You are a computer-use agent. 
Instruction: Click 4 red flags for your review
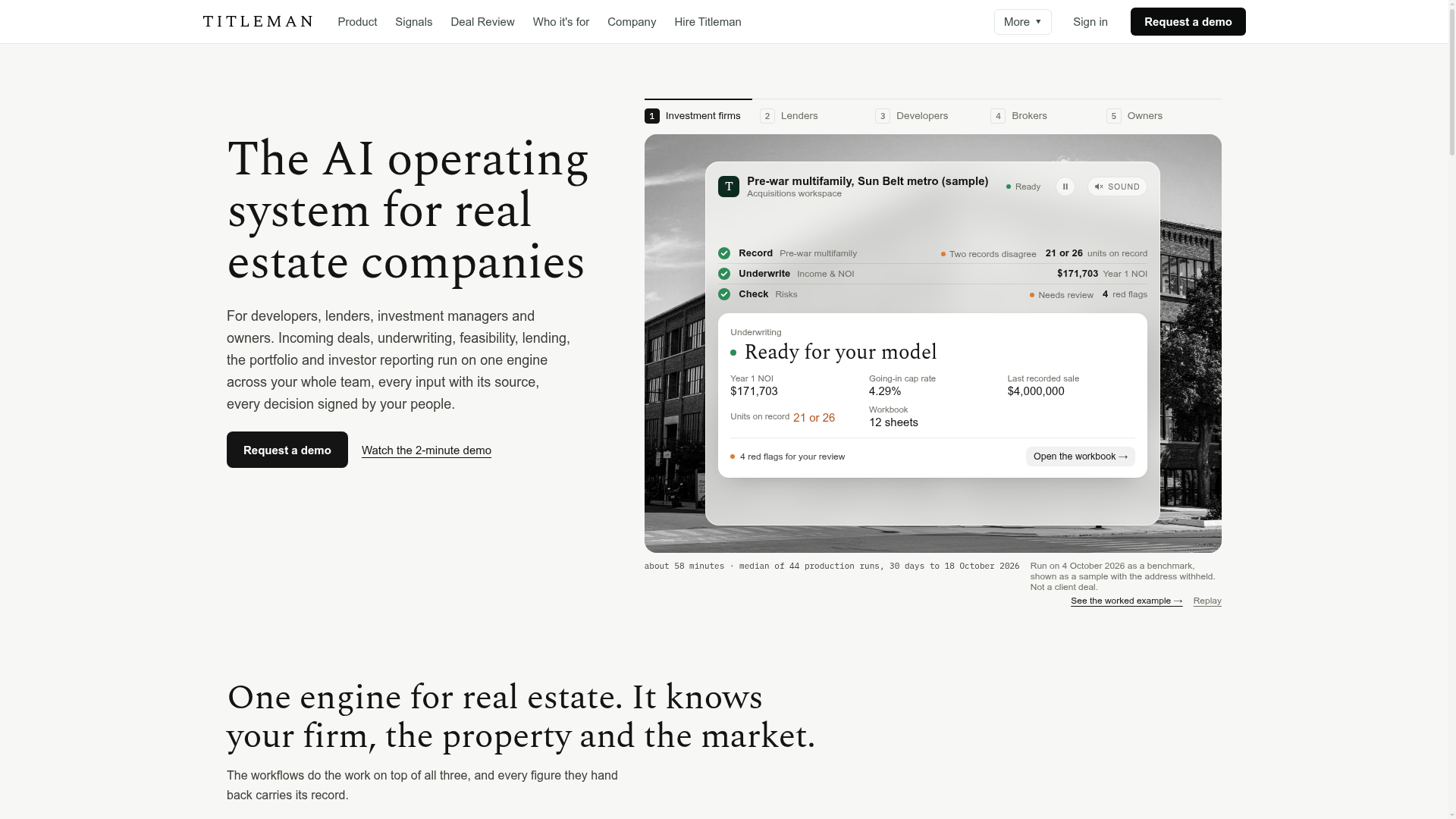pos(787,457)
